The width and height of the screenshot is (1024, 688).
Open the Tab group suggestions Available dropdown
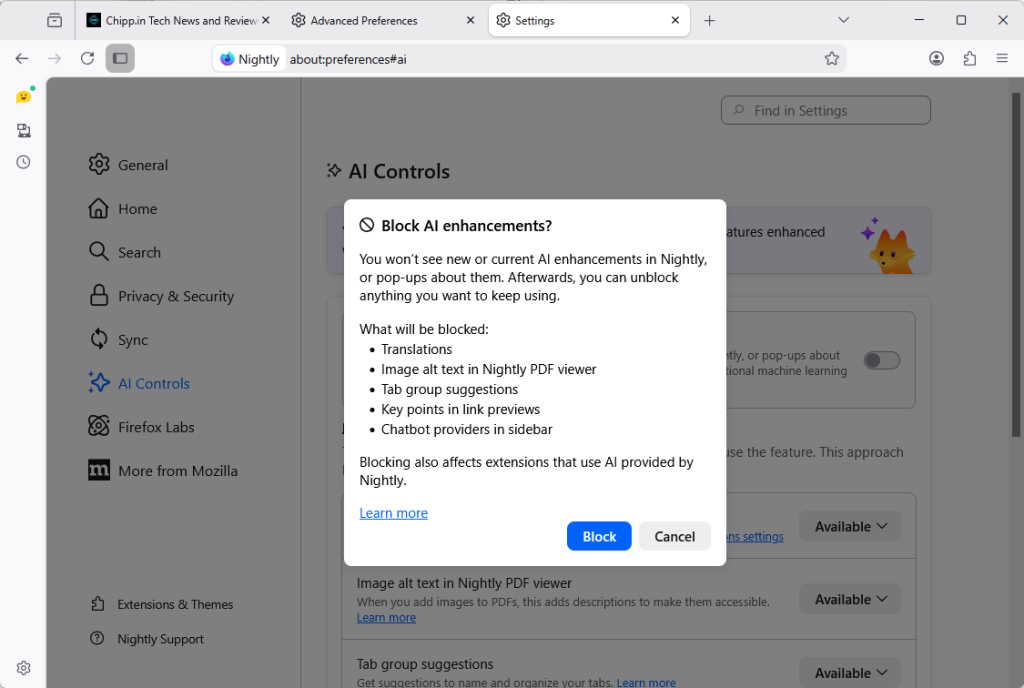coord(849,673)
